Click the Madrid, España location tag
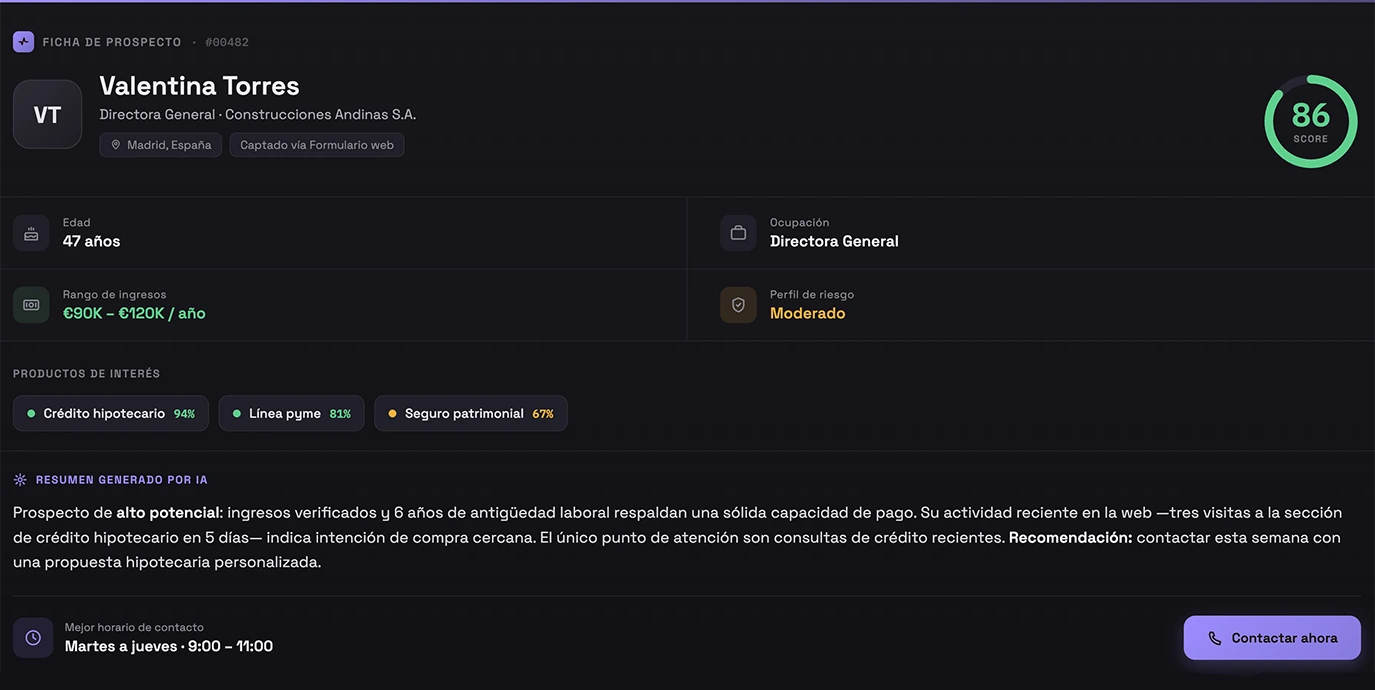 161,145
